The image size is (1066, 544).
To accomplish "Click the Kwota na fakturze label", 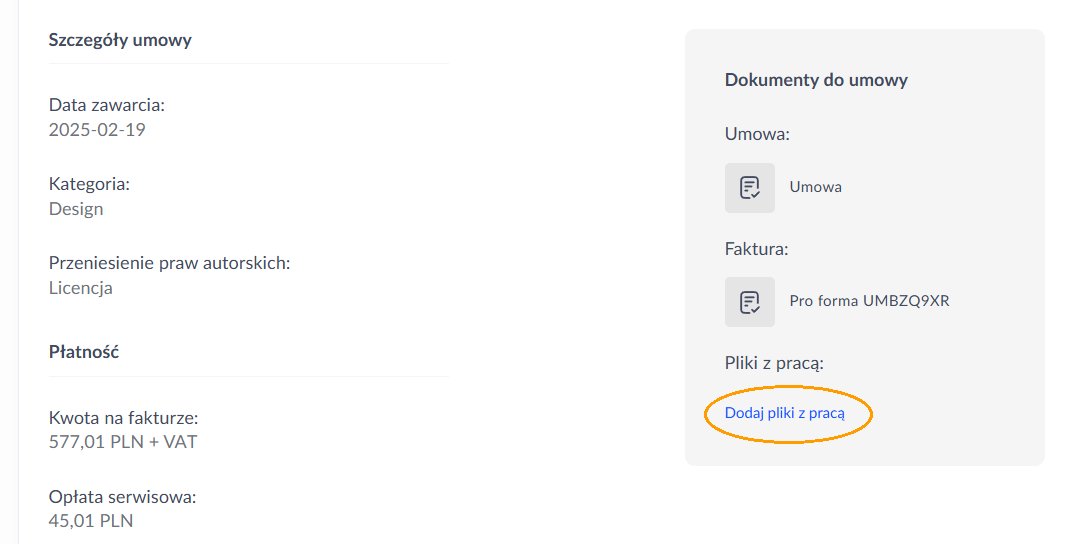I will coord(123,418).
